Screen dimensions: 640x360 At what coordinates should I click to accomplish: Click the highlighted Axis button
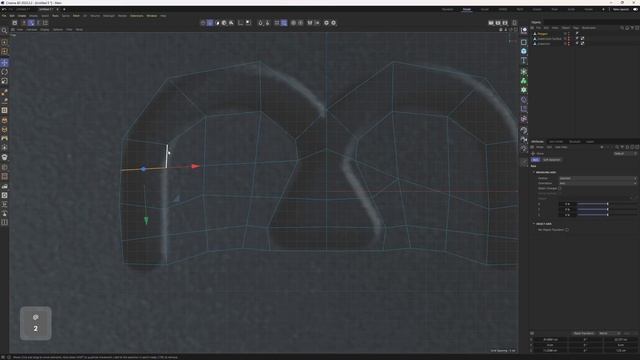tap(536, 160)
